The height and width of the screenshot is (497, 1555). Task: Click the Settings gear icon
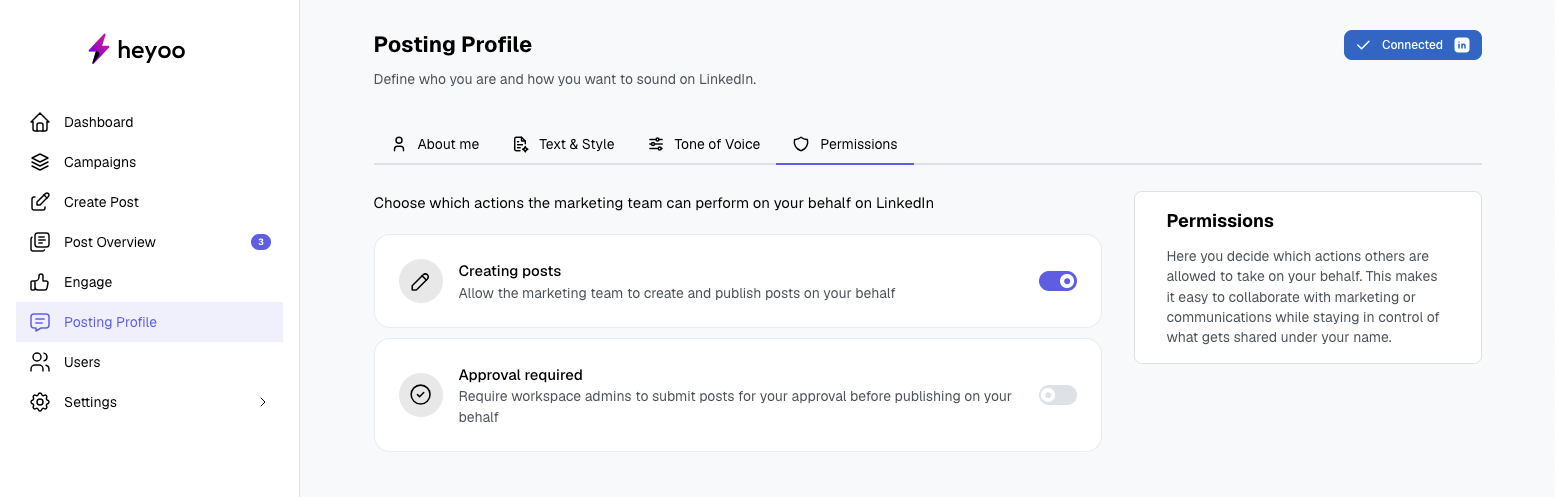(x=40, y=402)
